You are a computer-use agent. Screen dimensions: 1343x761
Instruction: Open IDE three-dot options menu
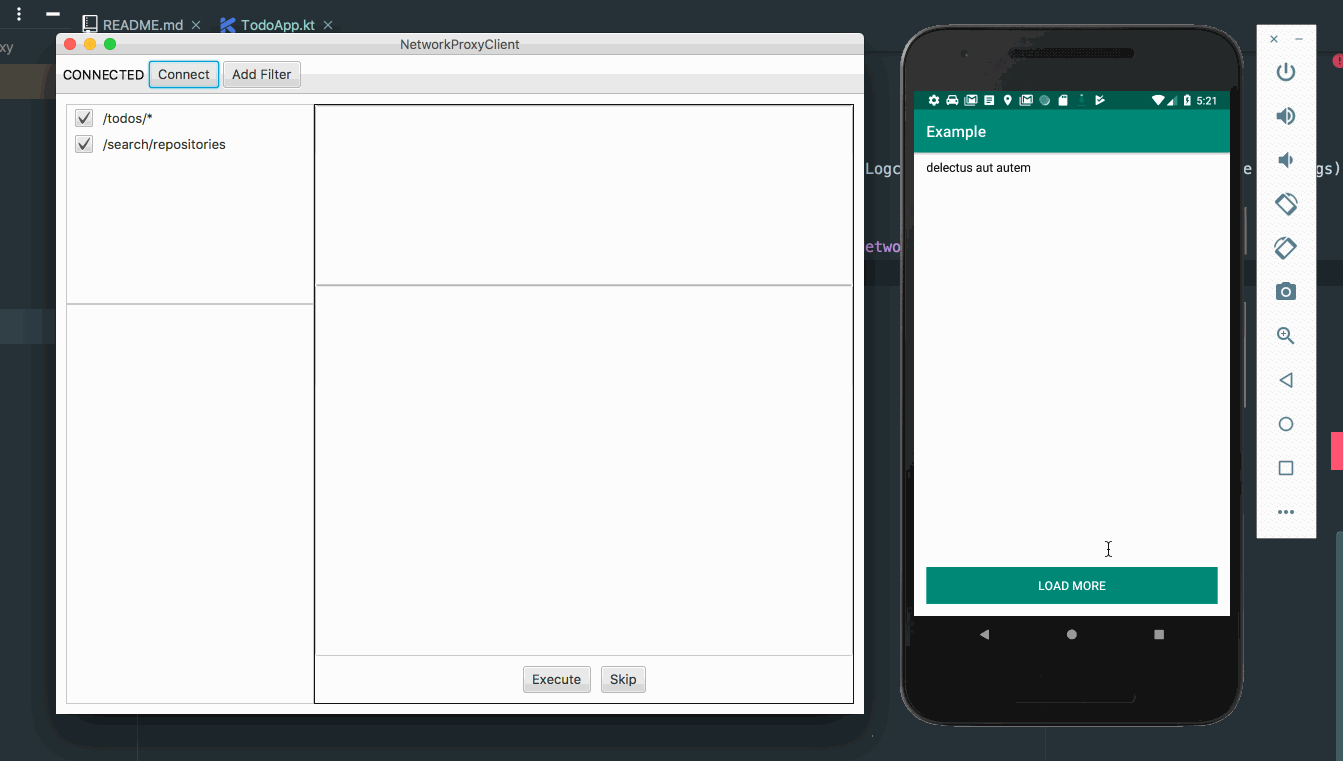coord(18,14)
